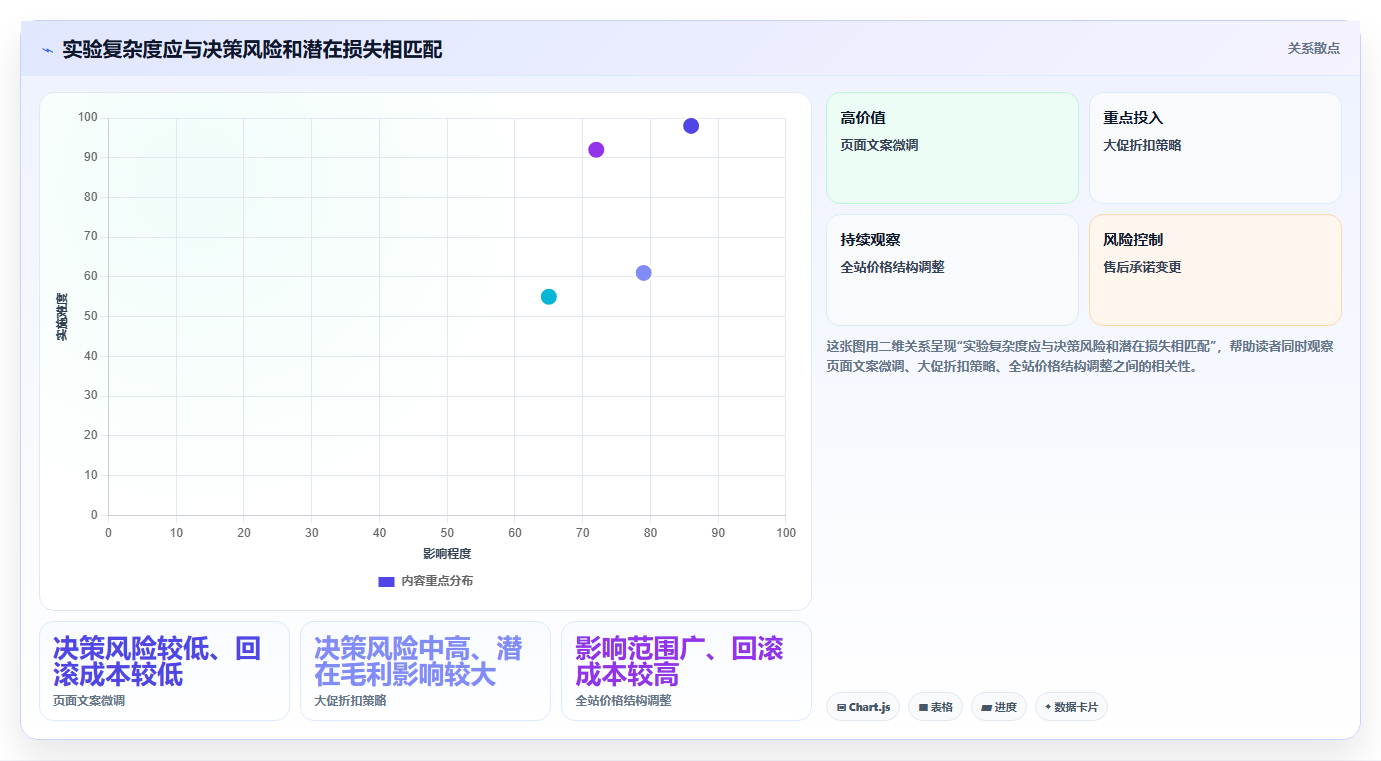Screen dimensions: 1381x761
Task: Select the 表格 tag chip
Action: (935, 707)
